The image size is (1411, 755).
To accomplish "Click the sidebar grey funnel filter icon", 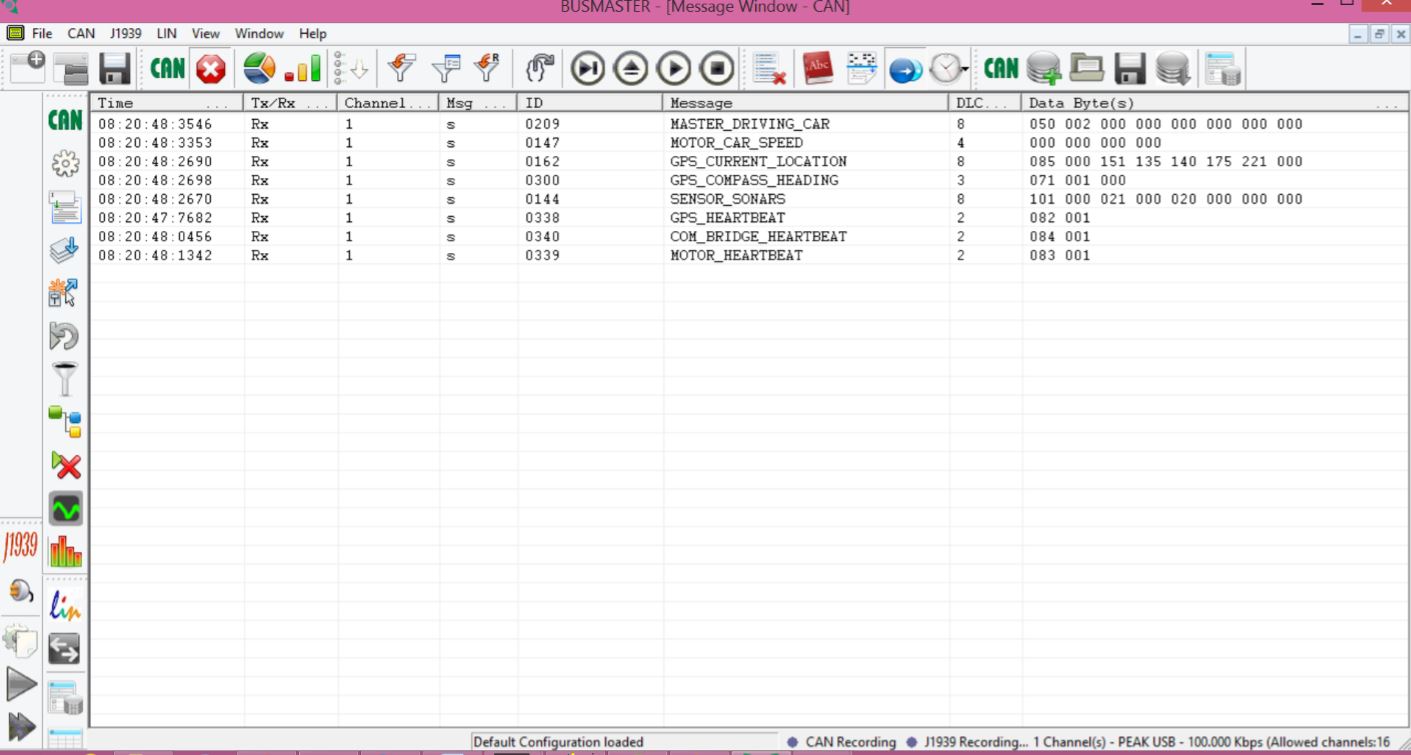I will pos(65,380).
